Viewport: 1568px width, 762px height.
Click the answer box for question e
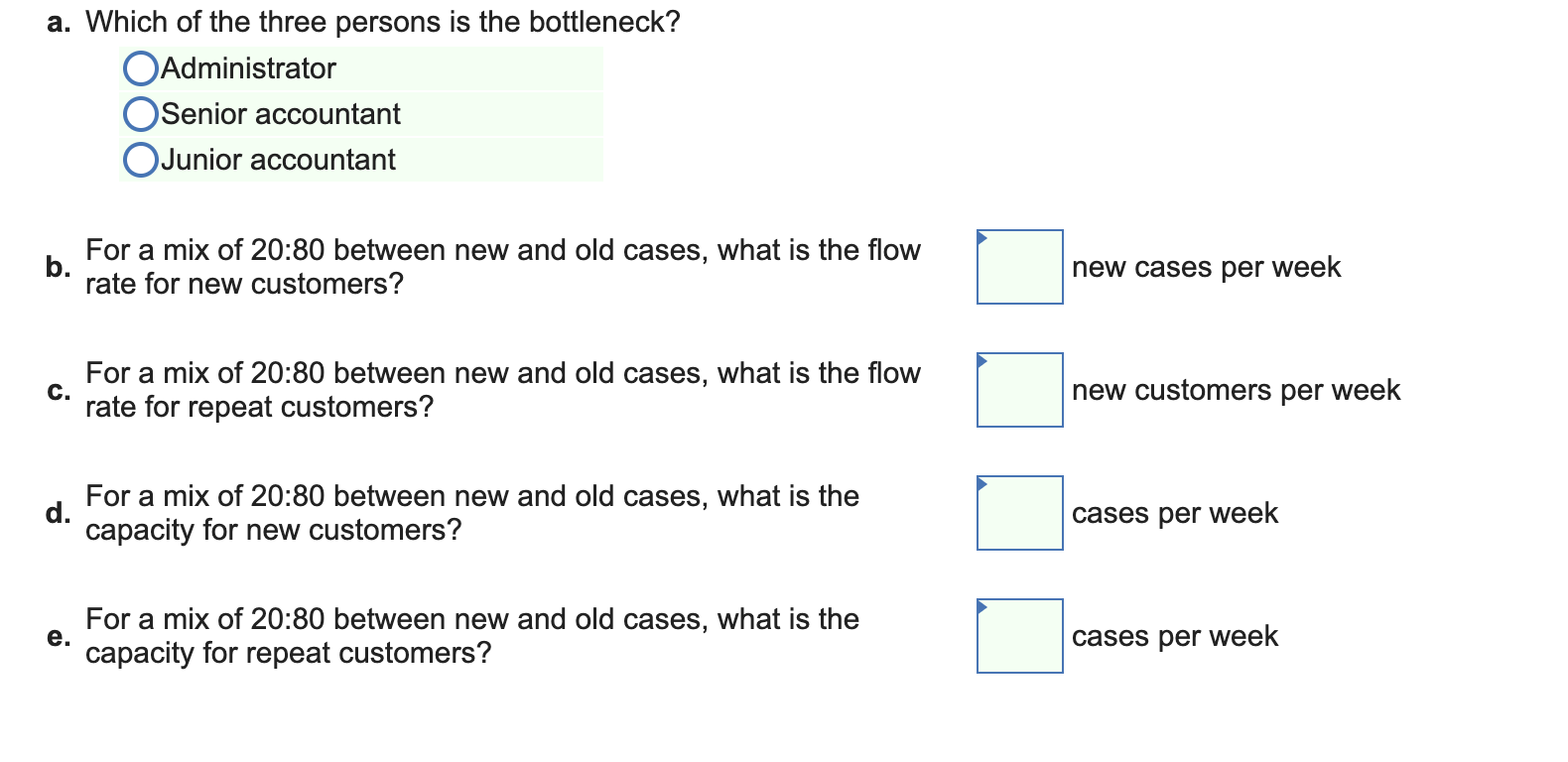(x=1020, y=636)
